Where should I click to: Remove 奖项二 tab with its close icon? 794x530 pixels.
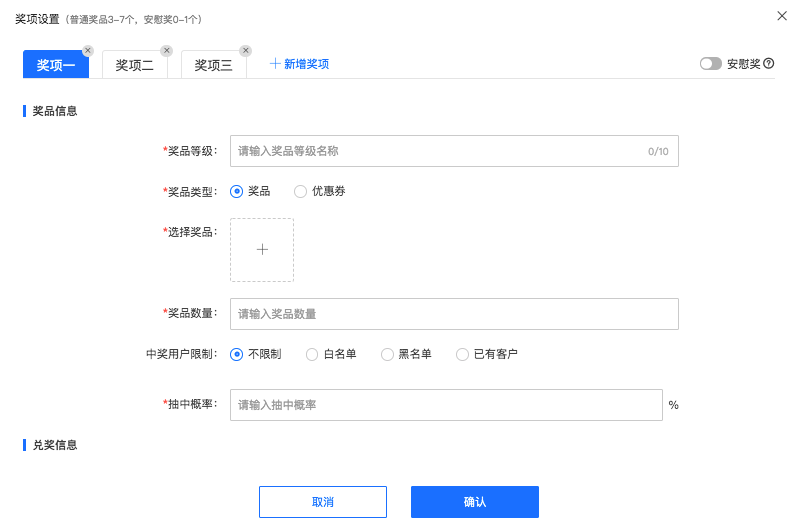167,51
